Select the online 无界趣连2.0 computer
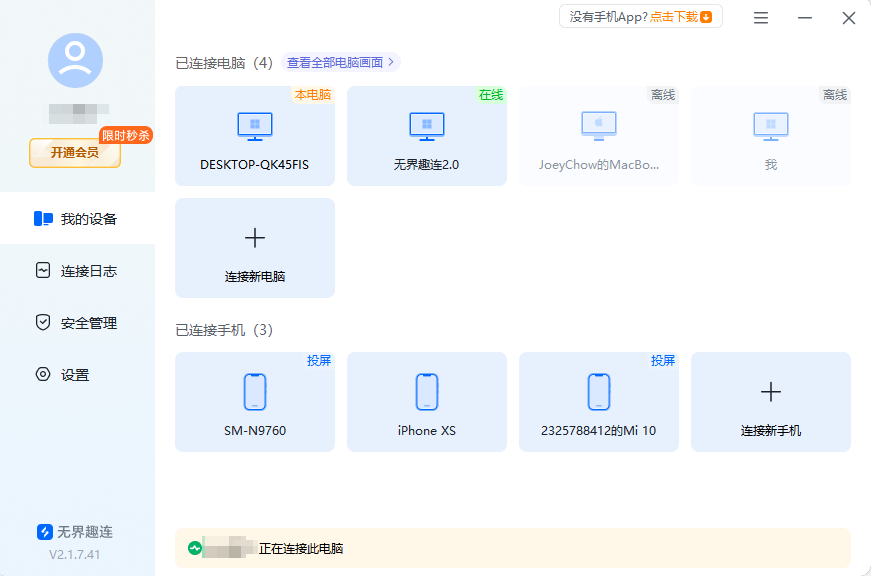This screenshot has width=871, height=576. pos(426,135)
